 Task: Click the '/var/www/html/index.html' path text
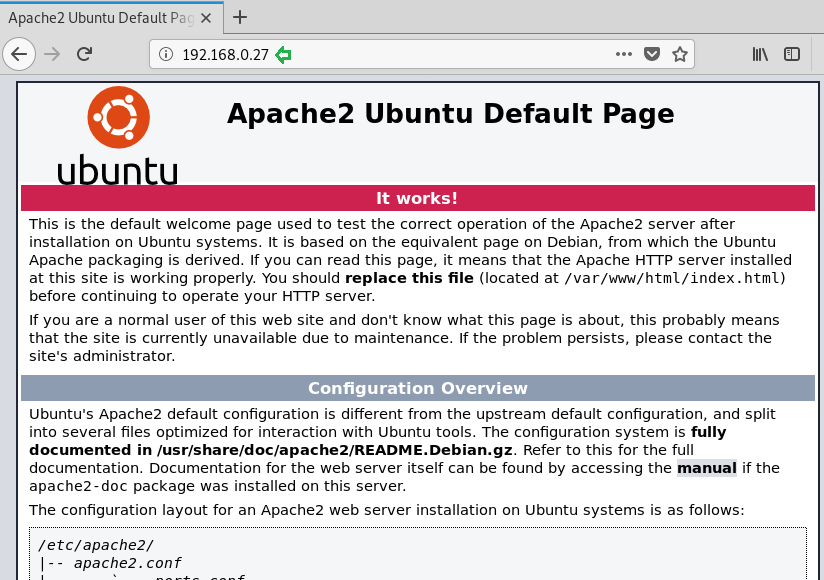(672, 278)
